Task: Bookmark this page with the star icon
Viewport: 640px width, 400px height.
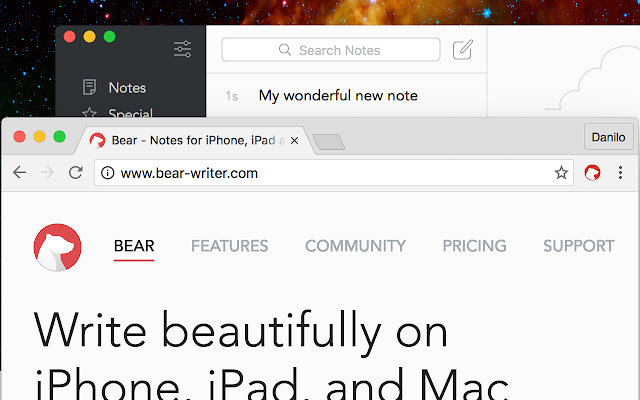Action: tap(561, 173)
